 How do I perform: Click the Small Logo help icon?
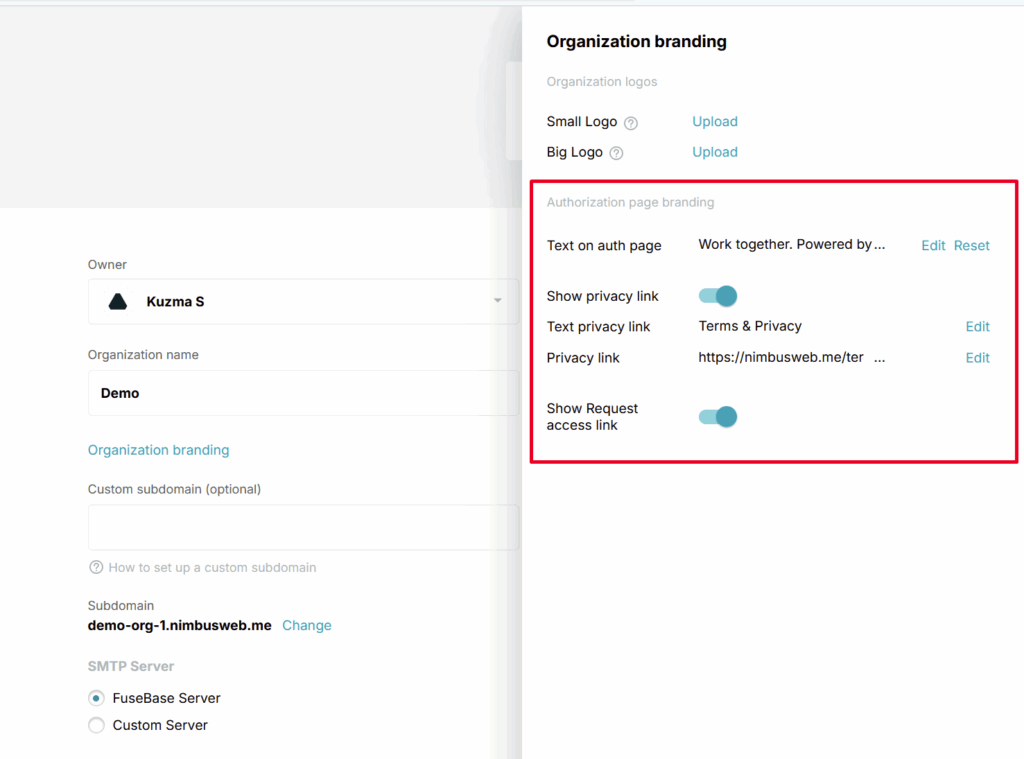[631, 123]
